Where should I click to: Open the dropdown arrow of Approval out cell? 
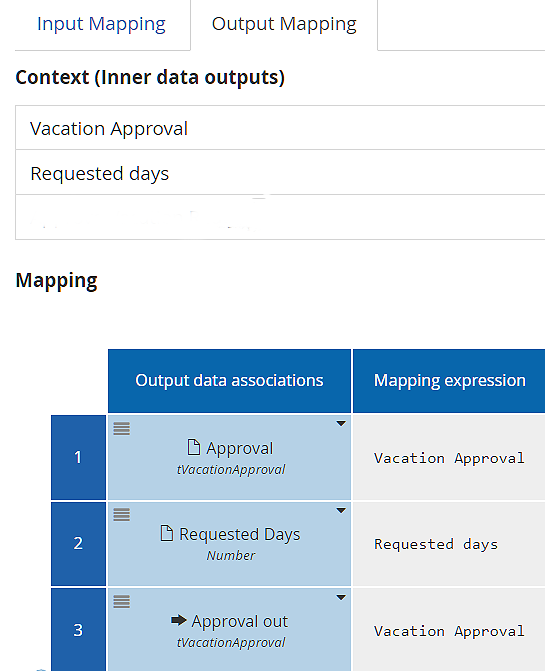click(x=341, y=598)
